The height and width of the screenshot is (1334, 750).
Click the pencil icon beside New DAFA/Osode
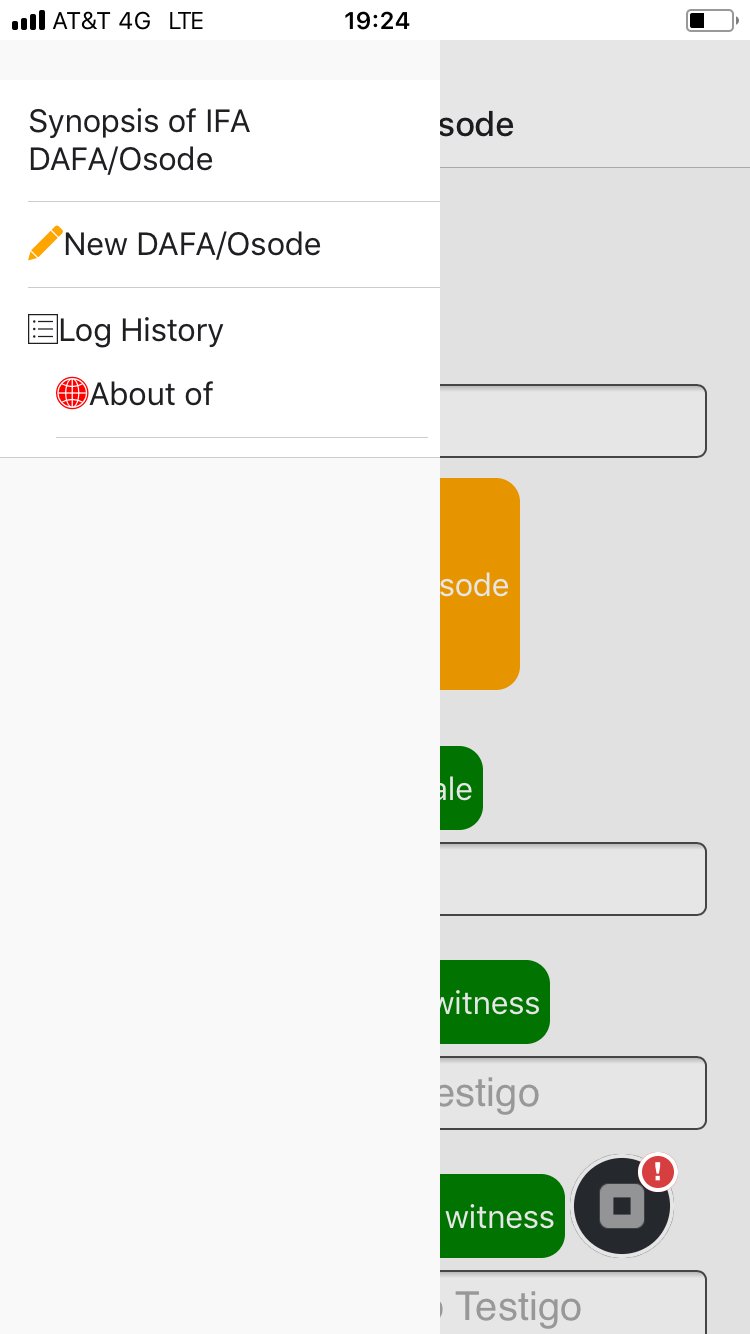coord(45,244)
